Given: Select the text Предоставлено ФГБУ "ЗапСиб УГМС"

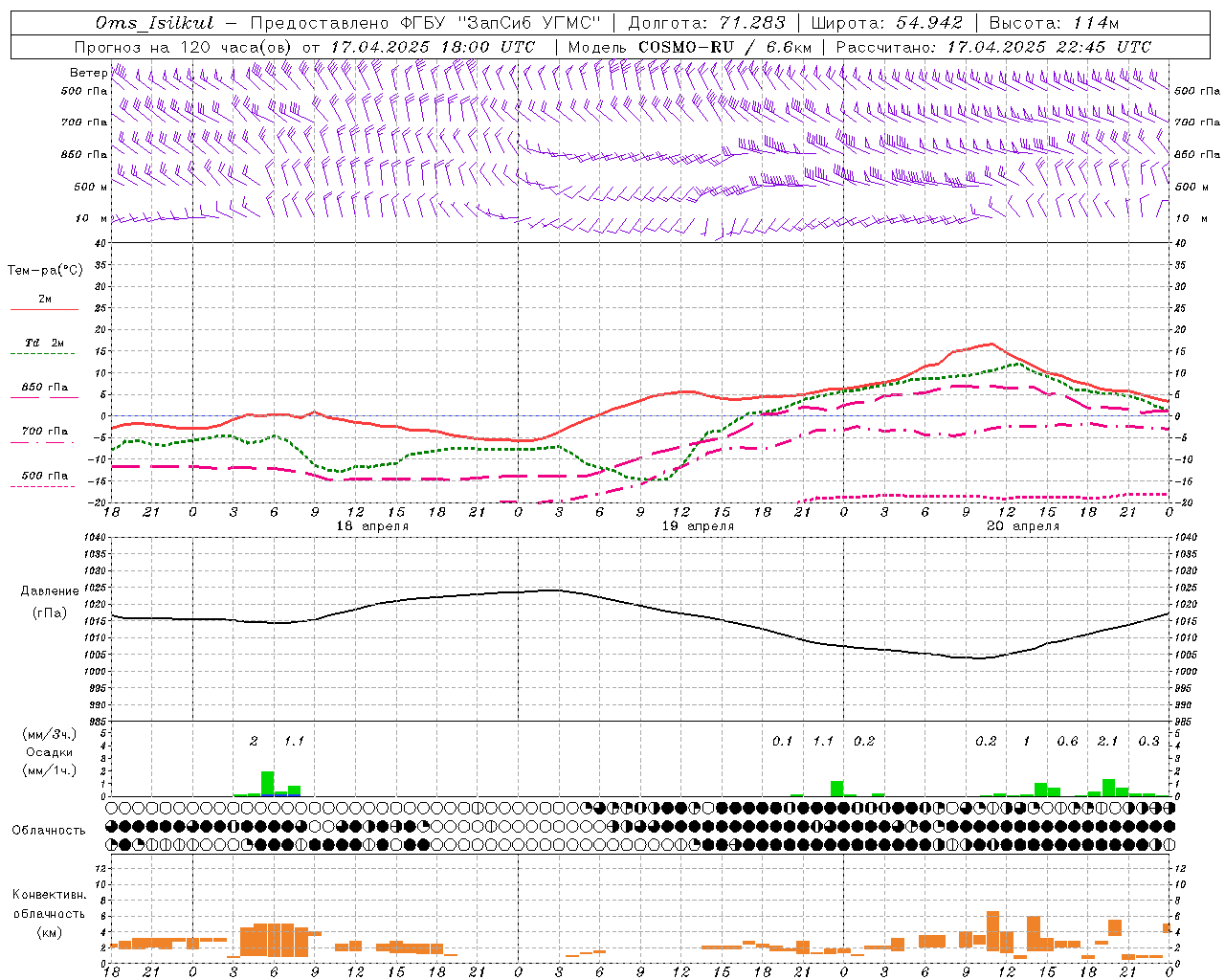Looking at the screenshot, I should (x=425, y=23).
